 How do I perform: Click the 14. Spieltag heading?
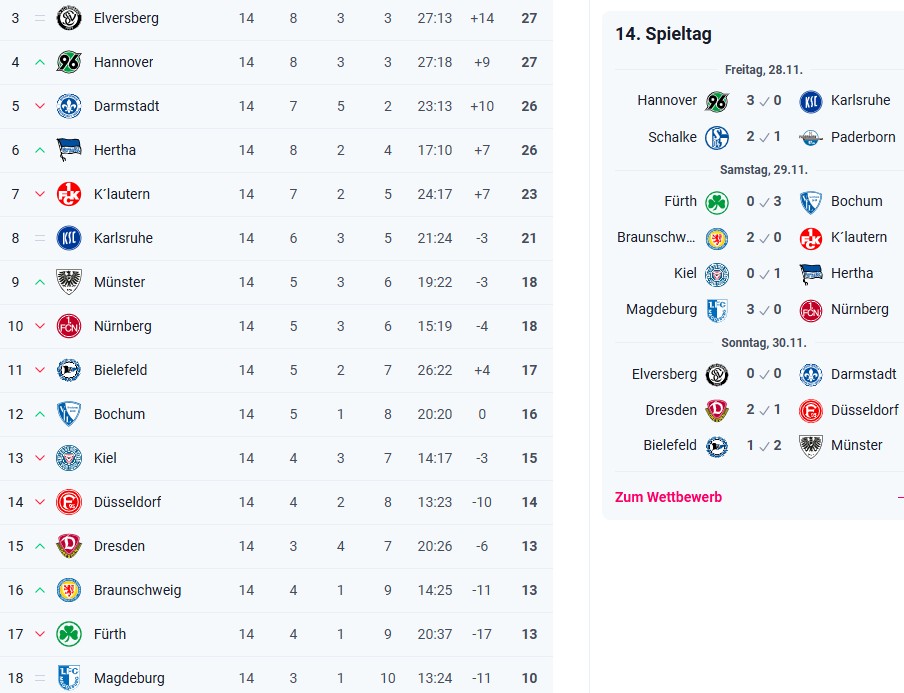[663, 34]
